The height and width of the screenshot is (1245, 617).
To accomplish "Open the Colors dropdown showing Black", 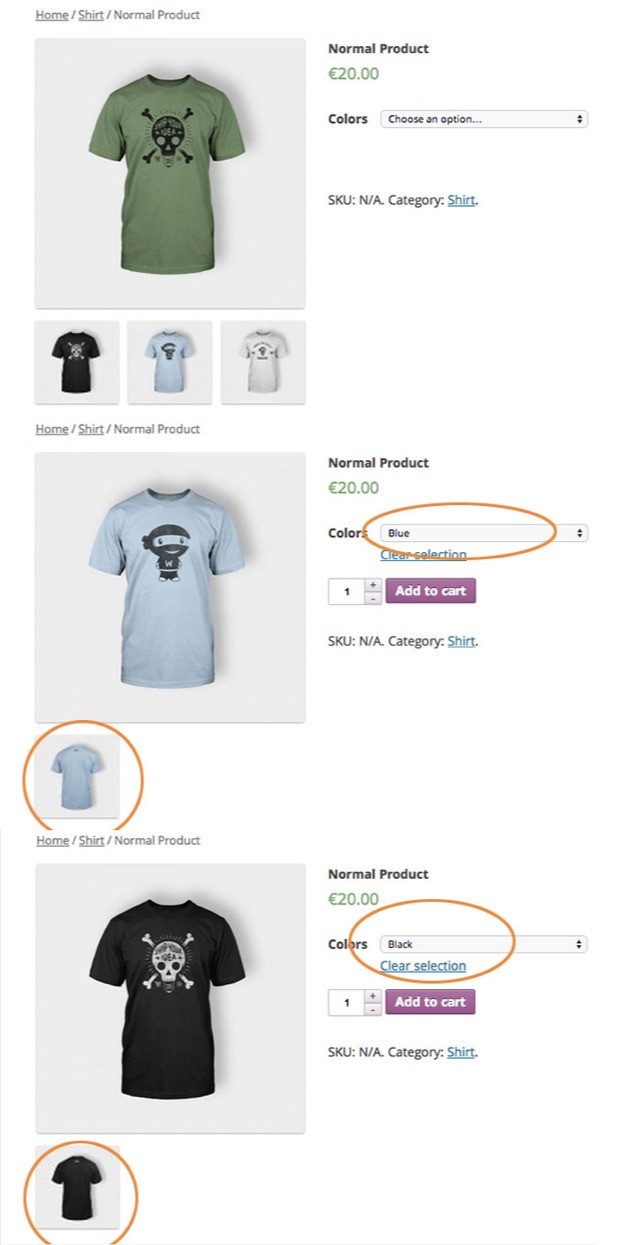I will pos(484,944).
